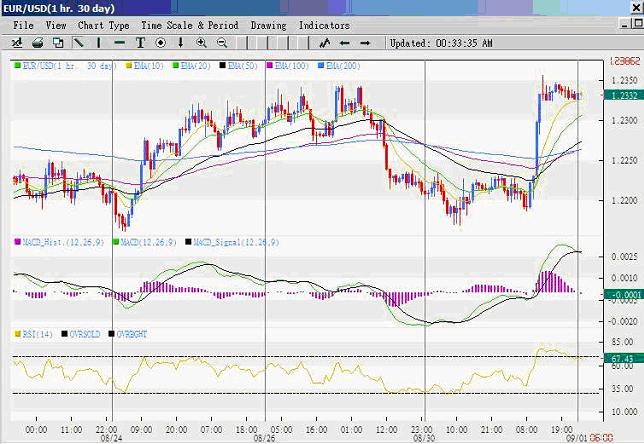Screen dimensions: 644x444
Task: Click the MACD_Hist.(12,26,9) legend label
Action: click(63, 242)
